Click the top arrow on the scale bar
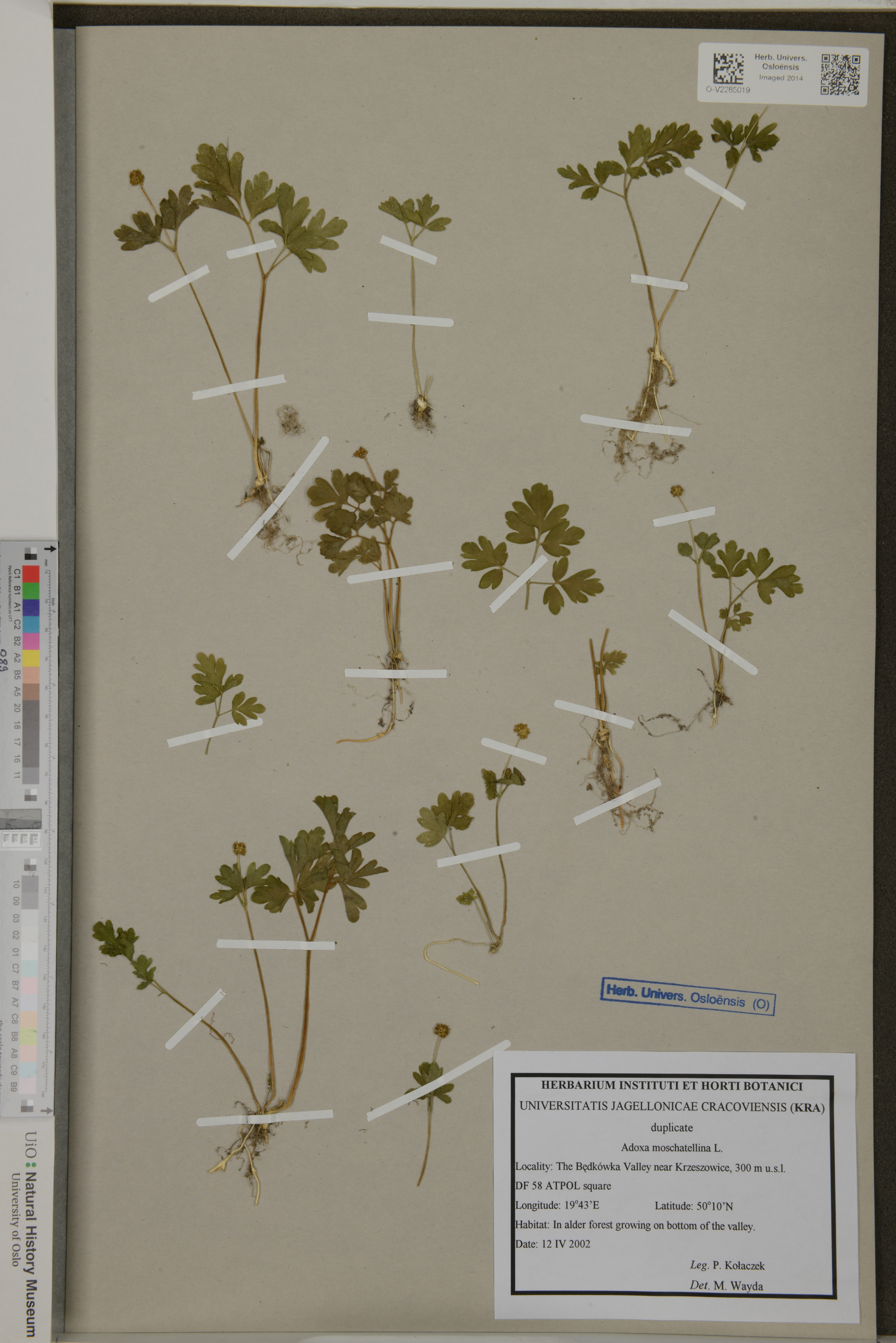 [50, 549]
